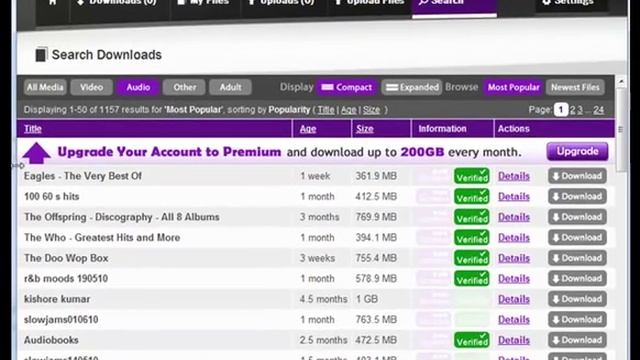The height and width of the screenshot is (360, 640).
Task: Click the Upgrade button
Action: click(x=577, y=151)
